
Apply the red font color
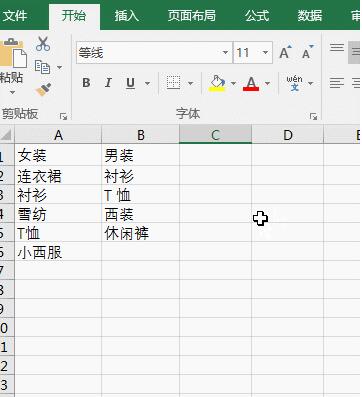pyautogui.click(x=251, y=83)
